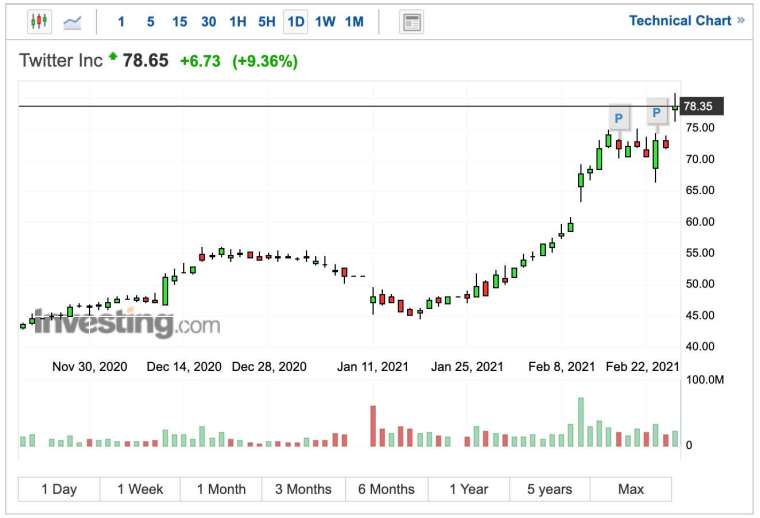Select the 15 minute interval
760x518 pixels.
click(x=179, y=22)
